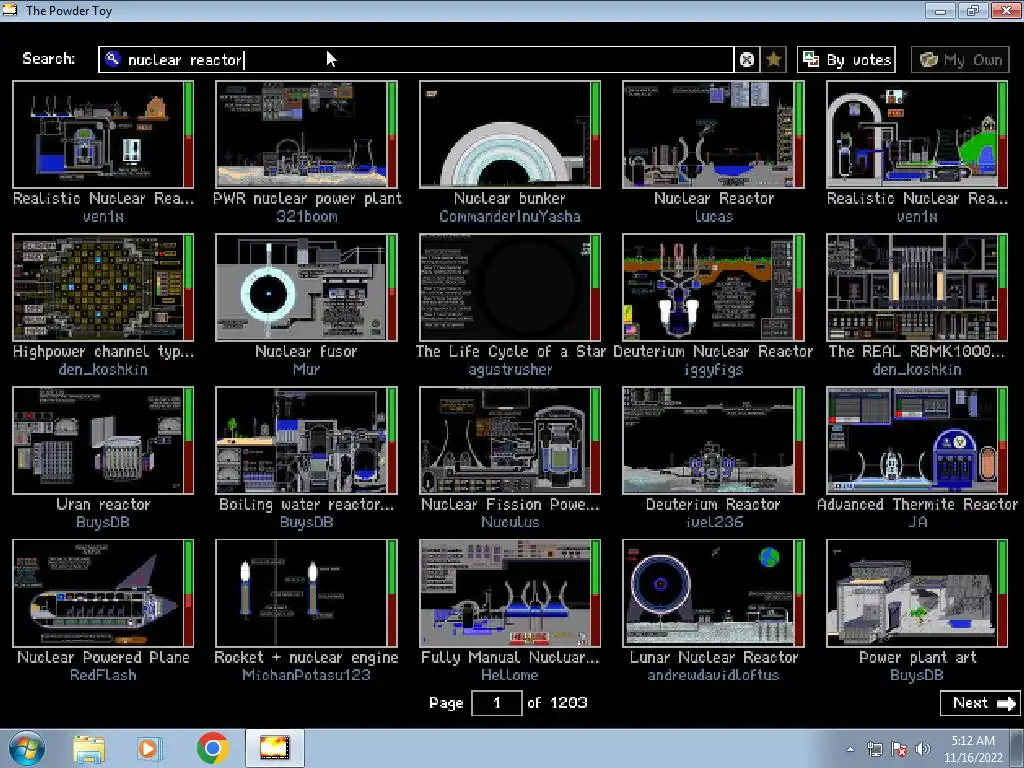Click author name MichanPotasu123
The width and height of the screenshot is (1024, 768).
pyautogui.click(x=306, y=675)
